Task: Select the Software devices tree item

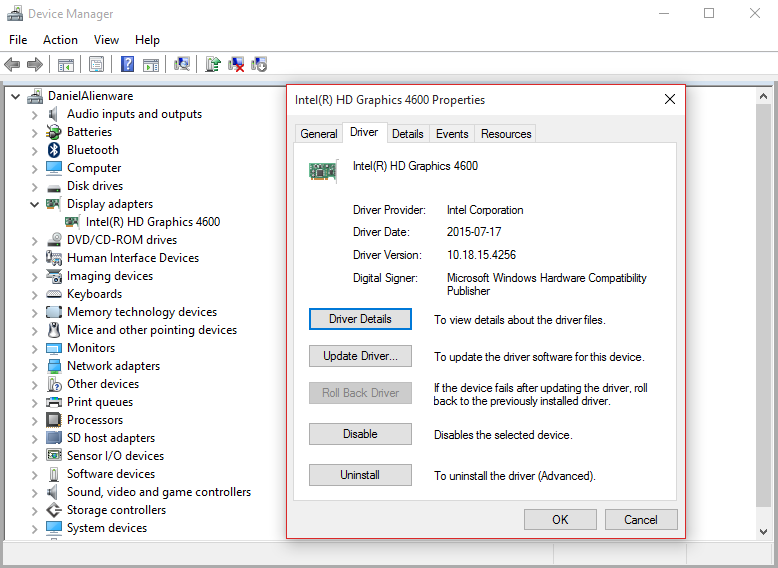Action: point(111,474)
